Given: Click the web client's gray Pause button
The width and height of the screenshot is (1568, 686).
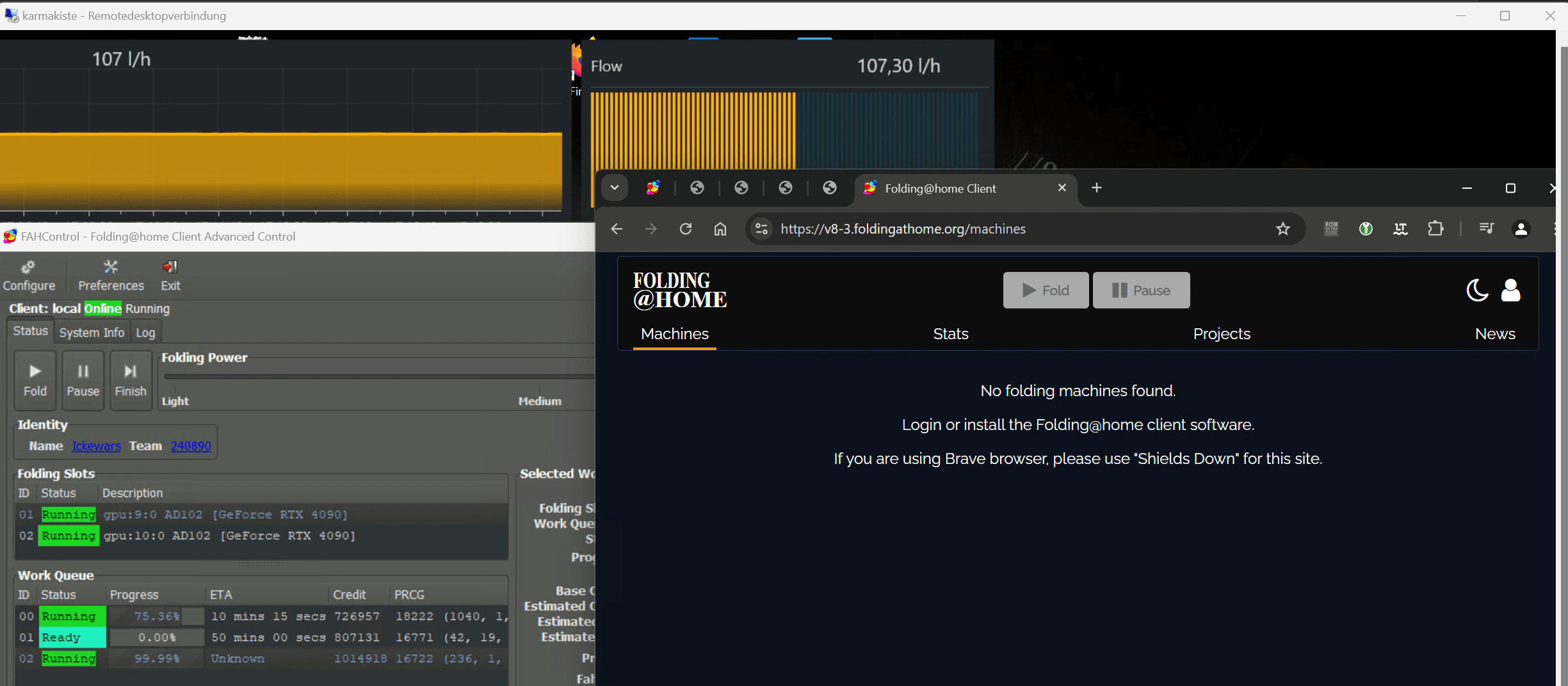Looking at the screenshot, I should click(x=1141, y=290).
